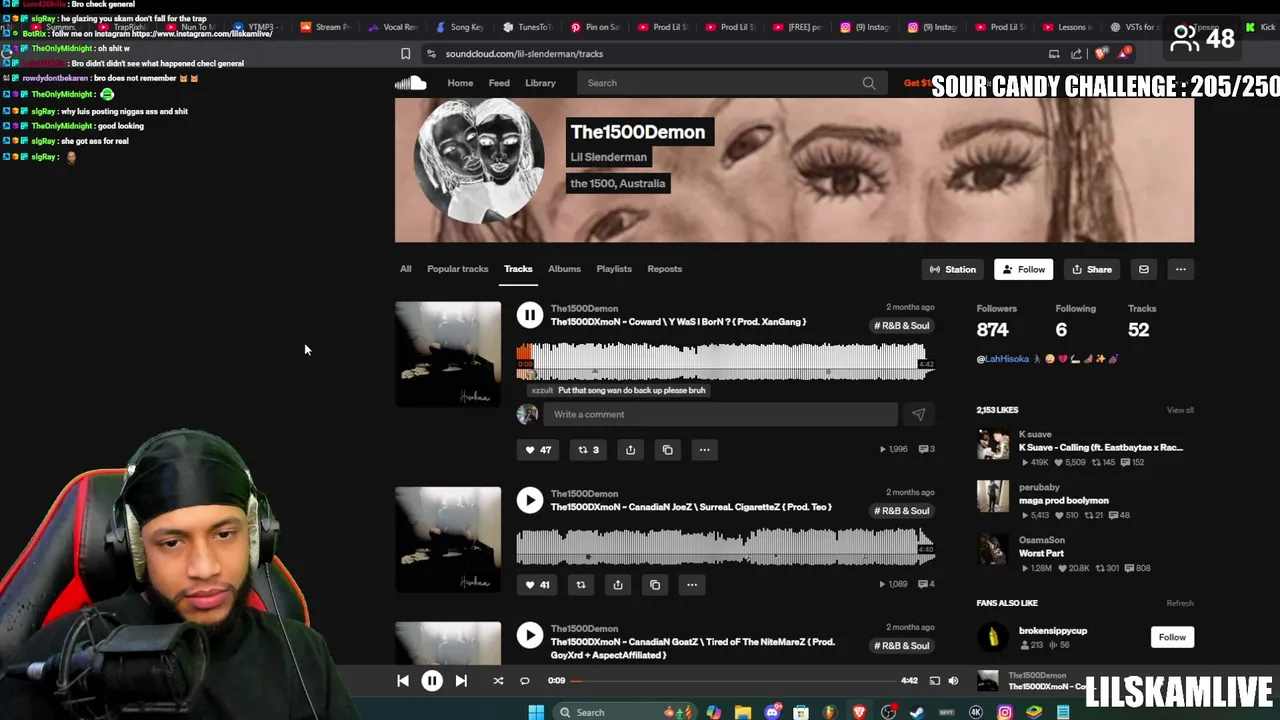Pause the Coward \ Y WaS I BorN track
1280x720 pixels.
(x=530, y=315)
